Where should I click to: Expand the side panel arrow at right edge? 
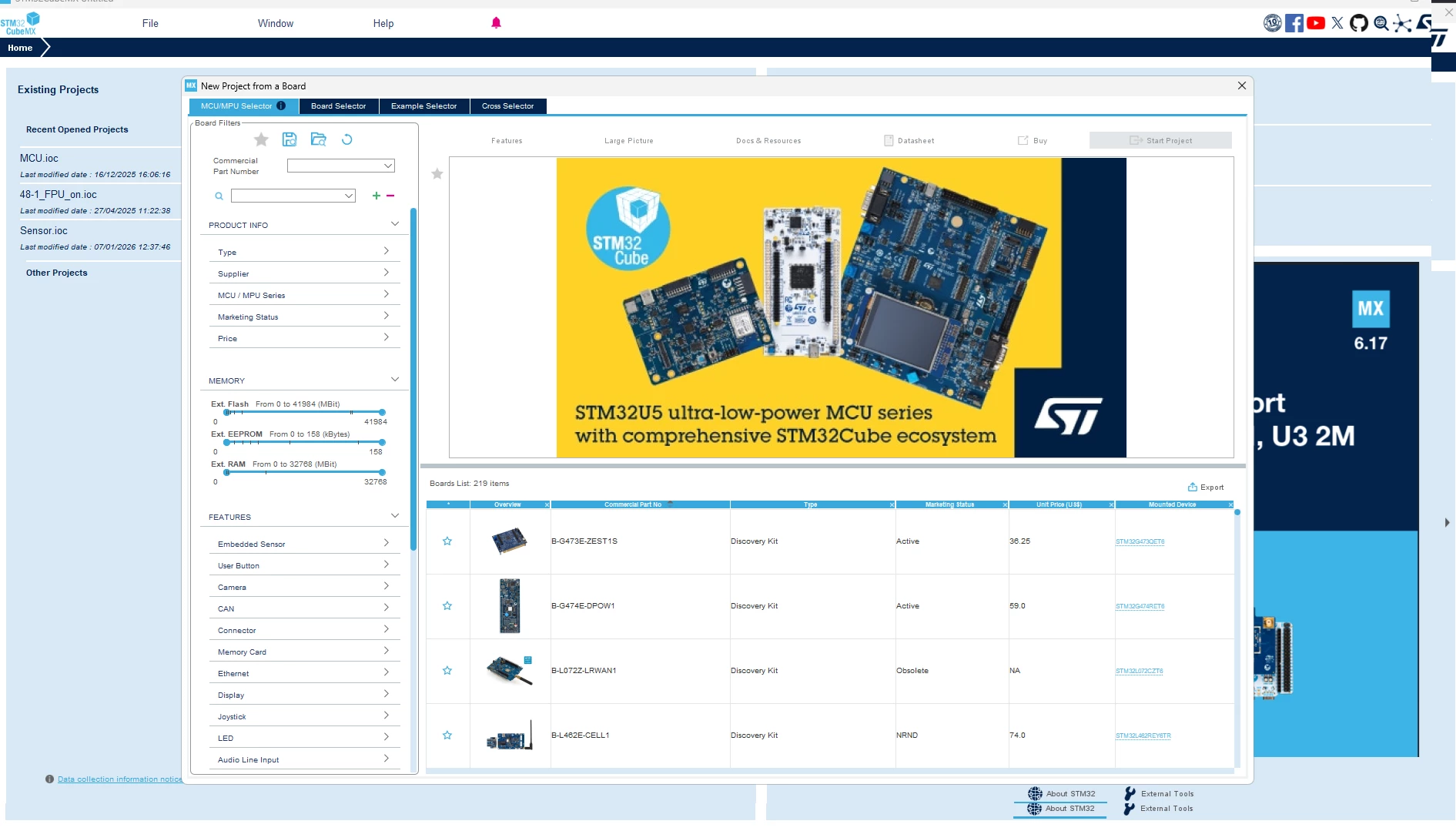[x=1448, y=523]
